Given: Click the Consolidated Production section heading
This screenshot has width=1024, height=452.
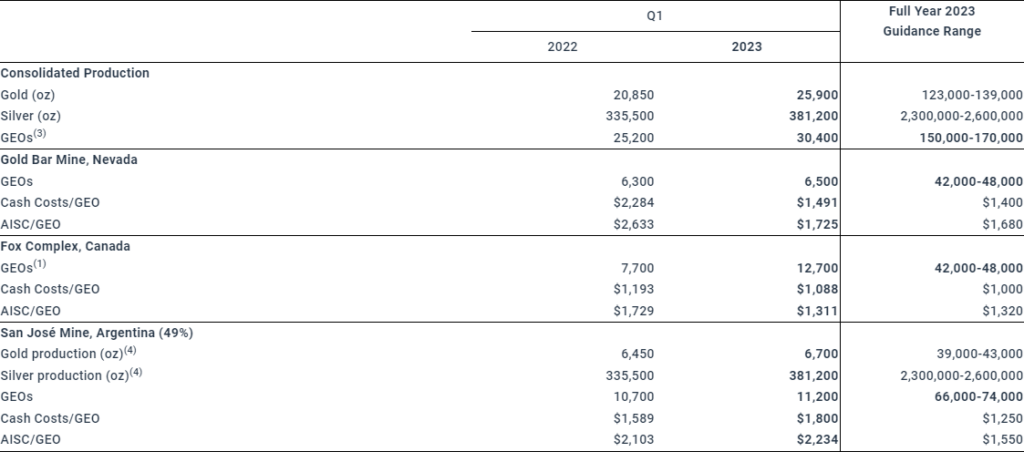Looking at the screenshot, I should click(x=76, y=73).
